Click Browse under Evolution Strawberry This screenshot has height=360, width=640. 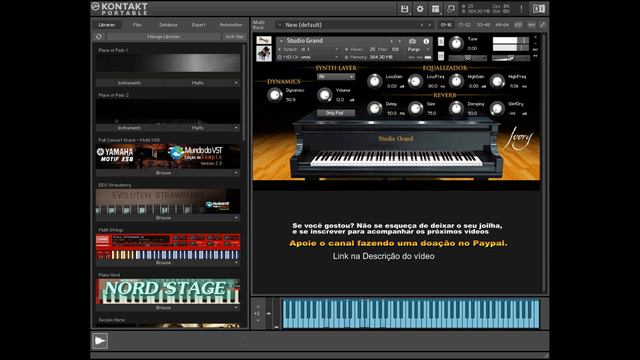click(x=164, y=218)
